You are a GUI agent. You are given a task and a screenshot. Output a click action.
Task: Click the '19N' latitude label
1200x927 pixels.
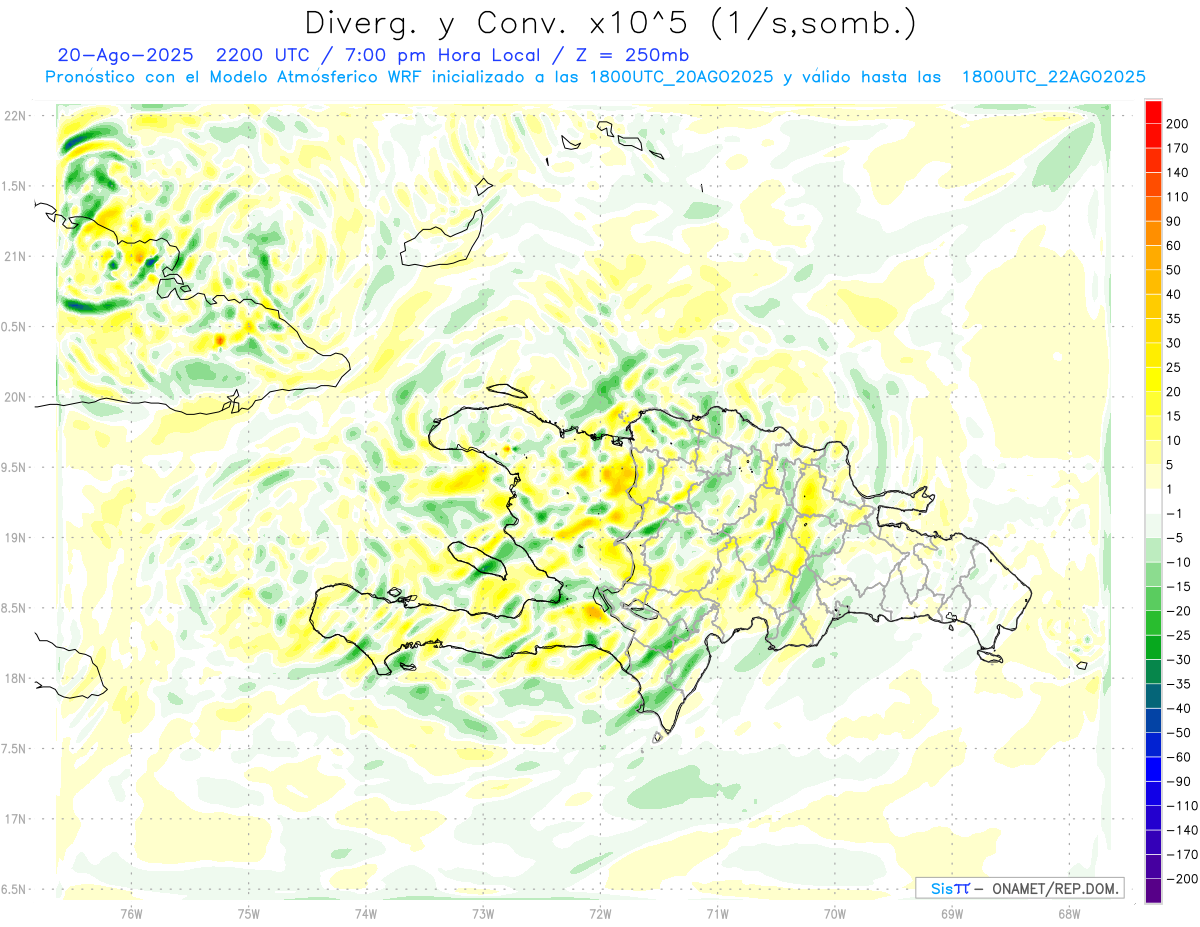pyautogui.click(x=15, y=537)
